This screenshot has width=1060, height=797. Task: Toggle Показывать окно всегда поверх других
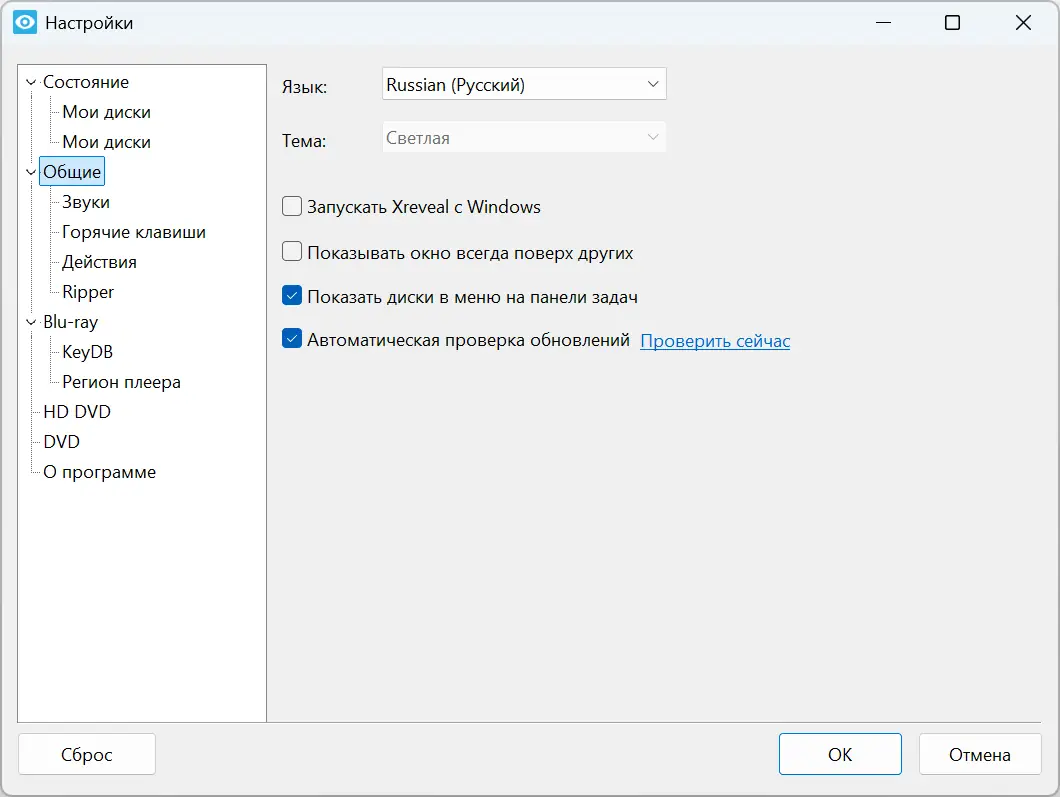click(292, 252)
